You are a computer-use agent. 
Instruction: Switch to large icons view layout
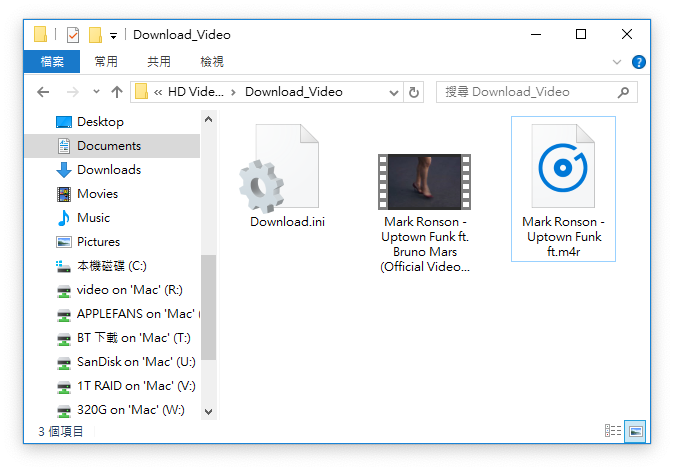point(635,431)
